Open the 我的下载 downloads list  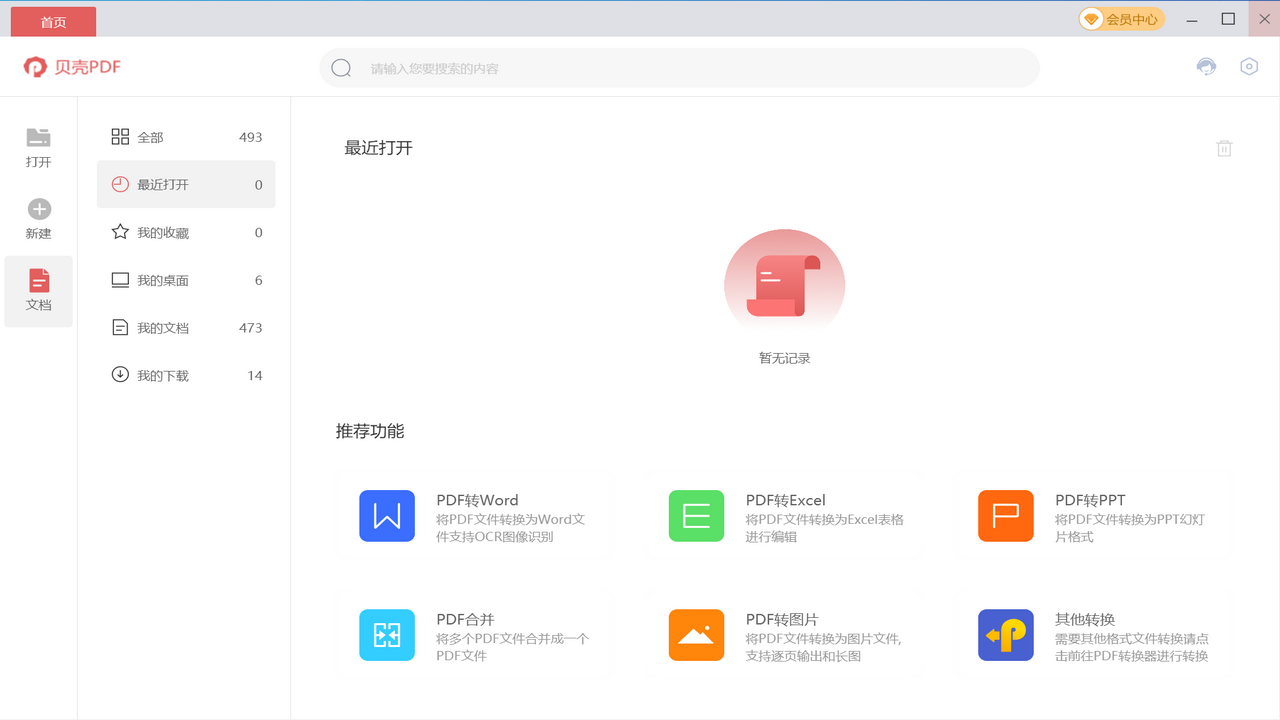[185, 375]
